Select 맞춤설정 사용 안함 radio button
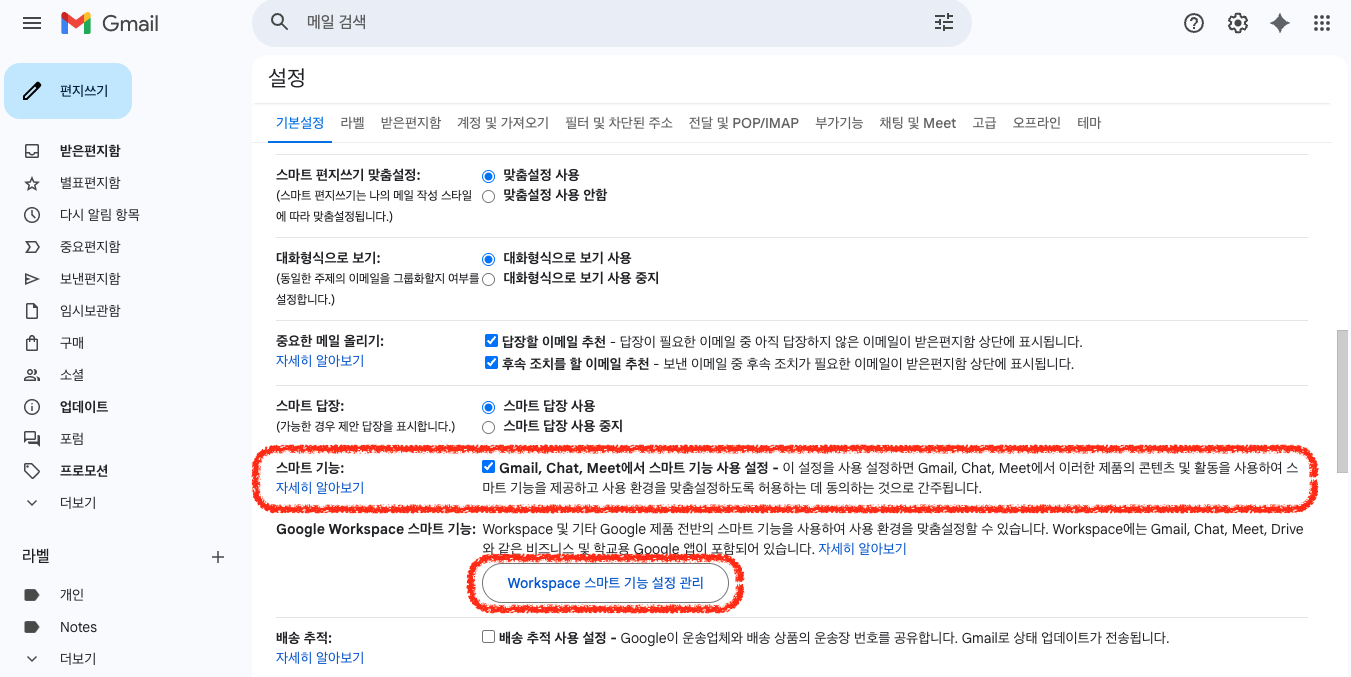1351x677 pixels. [x=489, y=196]
